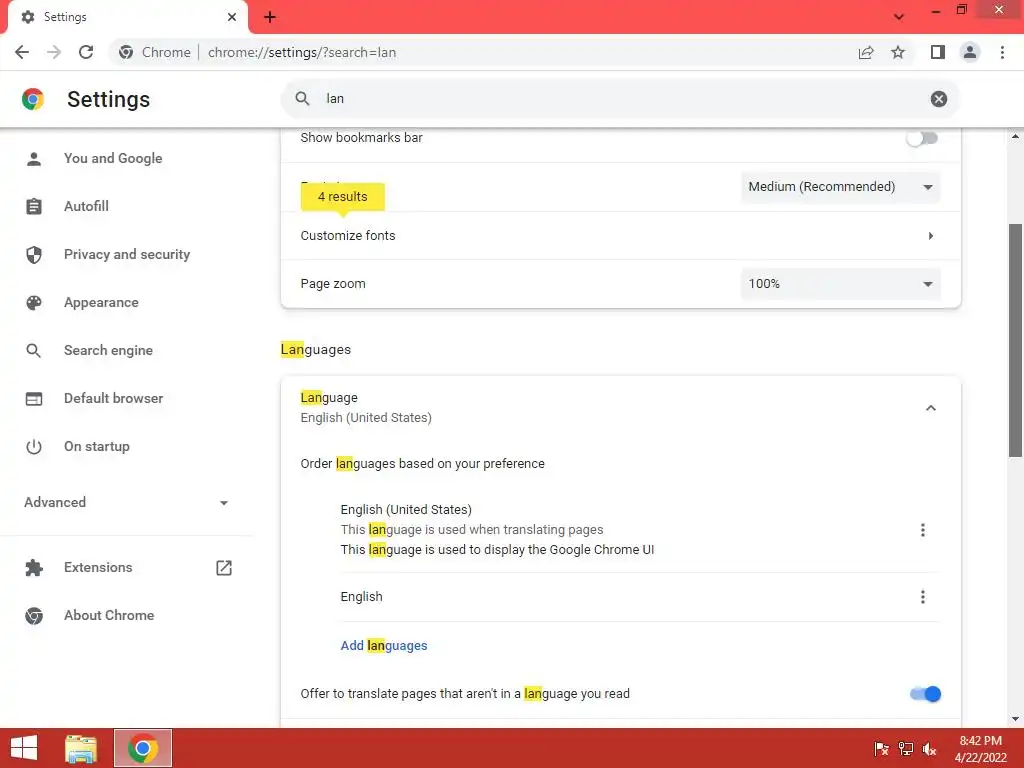Click the Extensions external link icon
The image size is (1024, 768).
pyautogui.click(x=224, y=568)
